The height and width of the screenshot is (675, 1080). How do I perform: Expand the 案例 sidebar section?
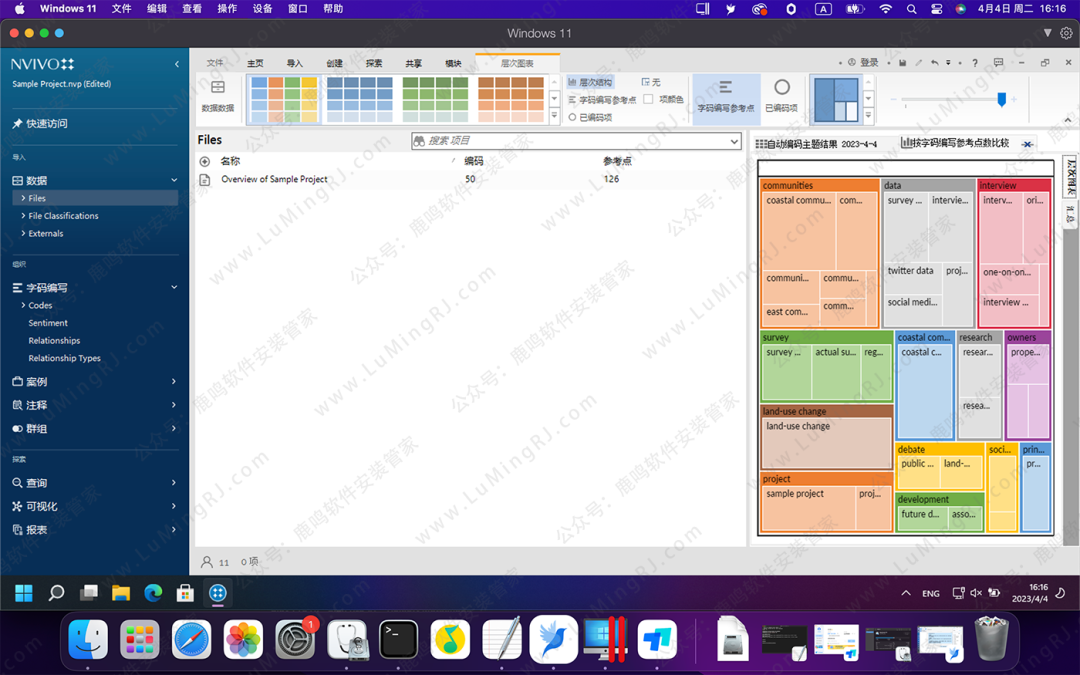(x=173, y=382)
